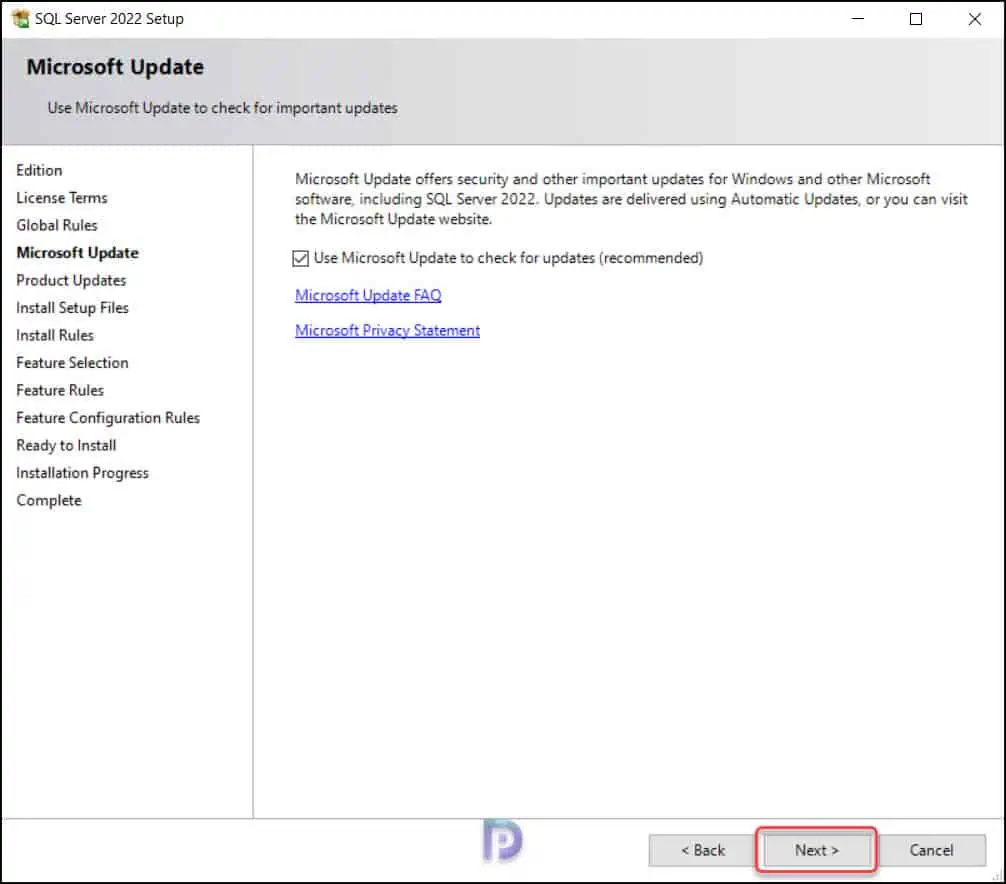Close the SQL Server 2022 Setup window
Viewport: 1006px width, 884px height.
point(975,19)
